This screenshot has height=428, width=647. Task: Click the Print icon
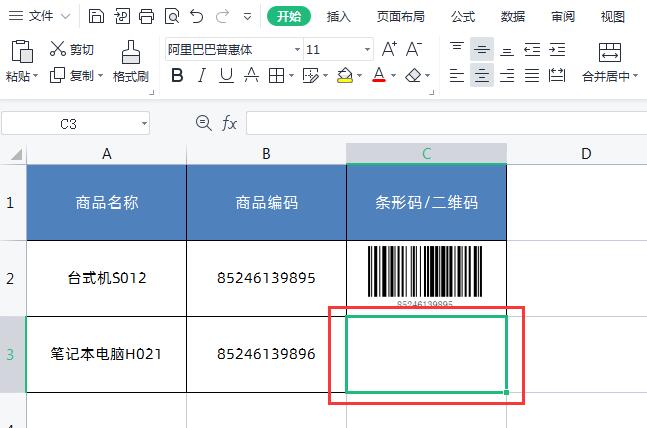coord(146,17)
